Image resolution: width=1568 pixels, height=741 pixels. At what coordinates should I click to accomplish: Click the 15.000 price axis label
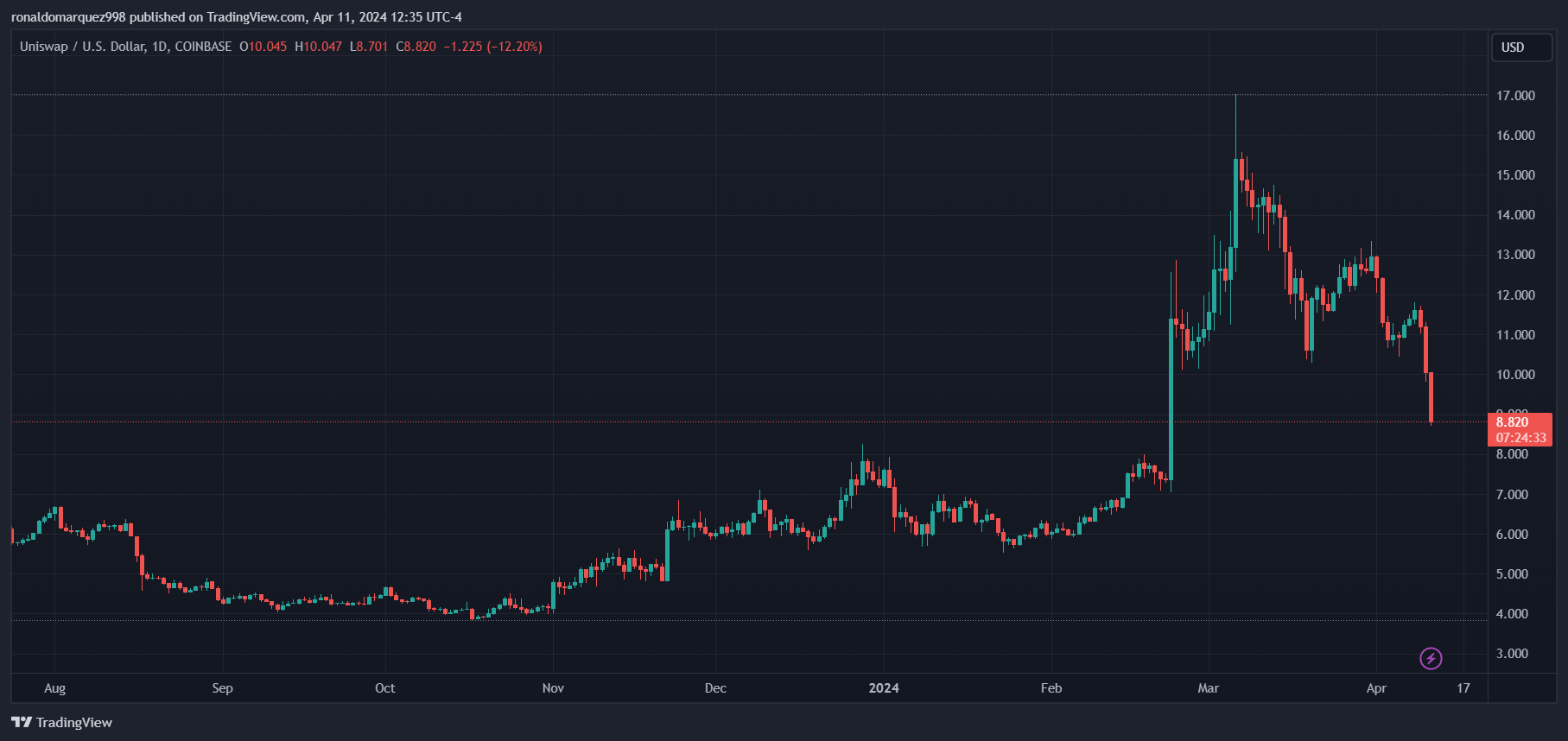[x=1515, y=175]
